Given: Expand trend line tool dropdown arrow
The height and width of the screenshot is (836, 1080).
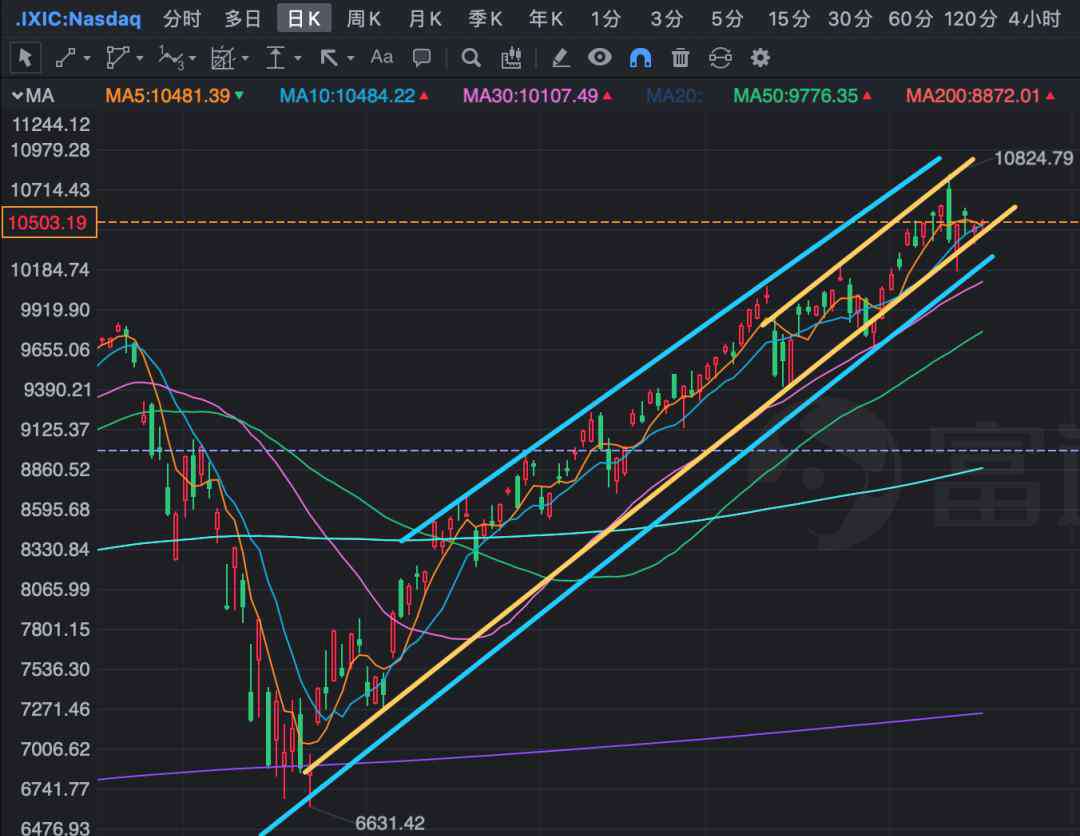Looking at the screenshot, I should (x=87, y=59).
